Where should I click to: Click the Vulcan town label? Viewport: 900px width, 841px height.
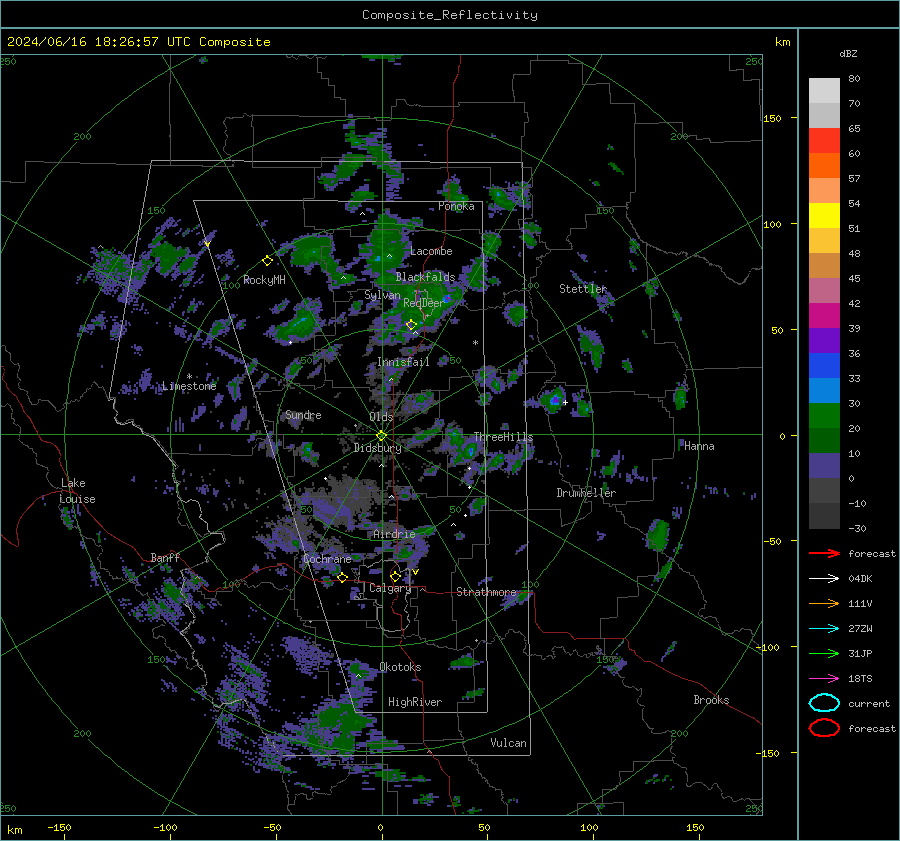508,743
